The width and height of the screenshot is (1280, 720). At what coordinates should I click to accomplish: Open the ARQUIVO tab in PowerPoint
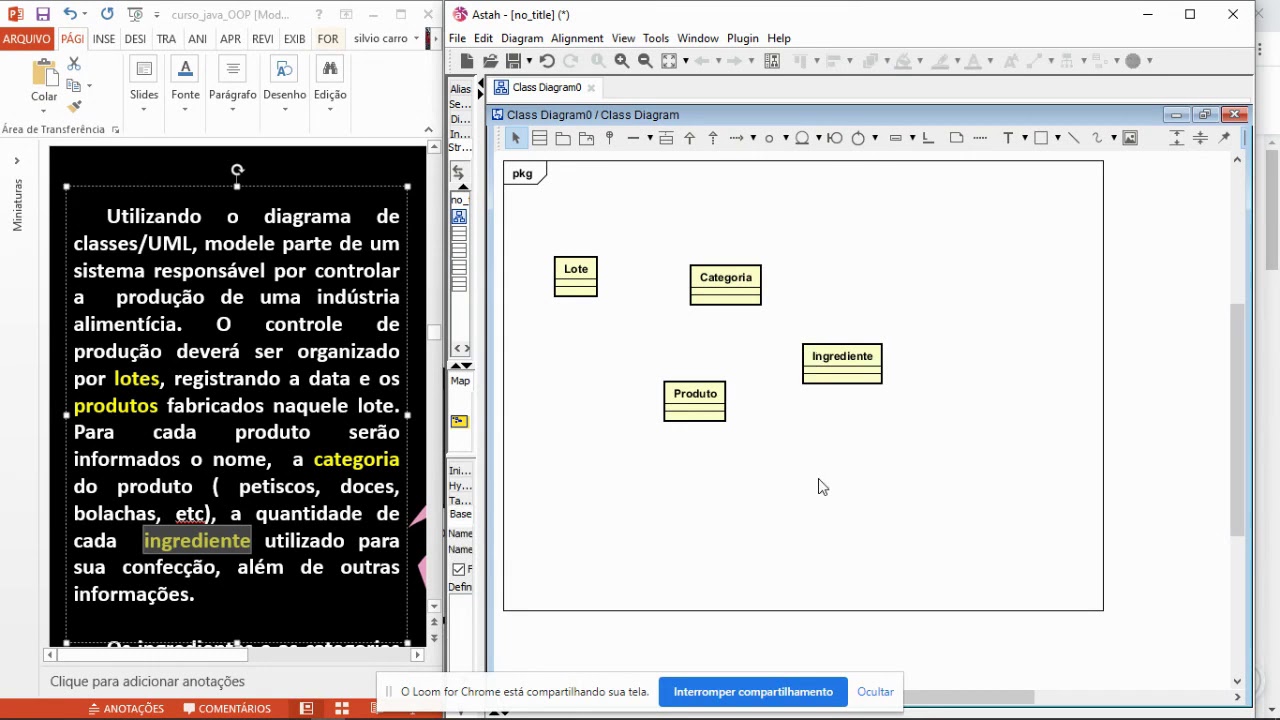[27, 39]
